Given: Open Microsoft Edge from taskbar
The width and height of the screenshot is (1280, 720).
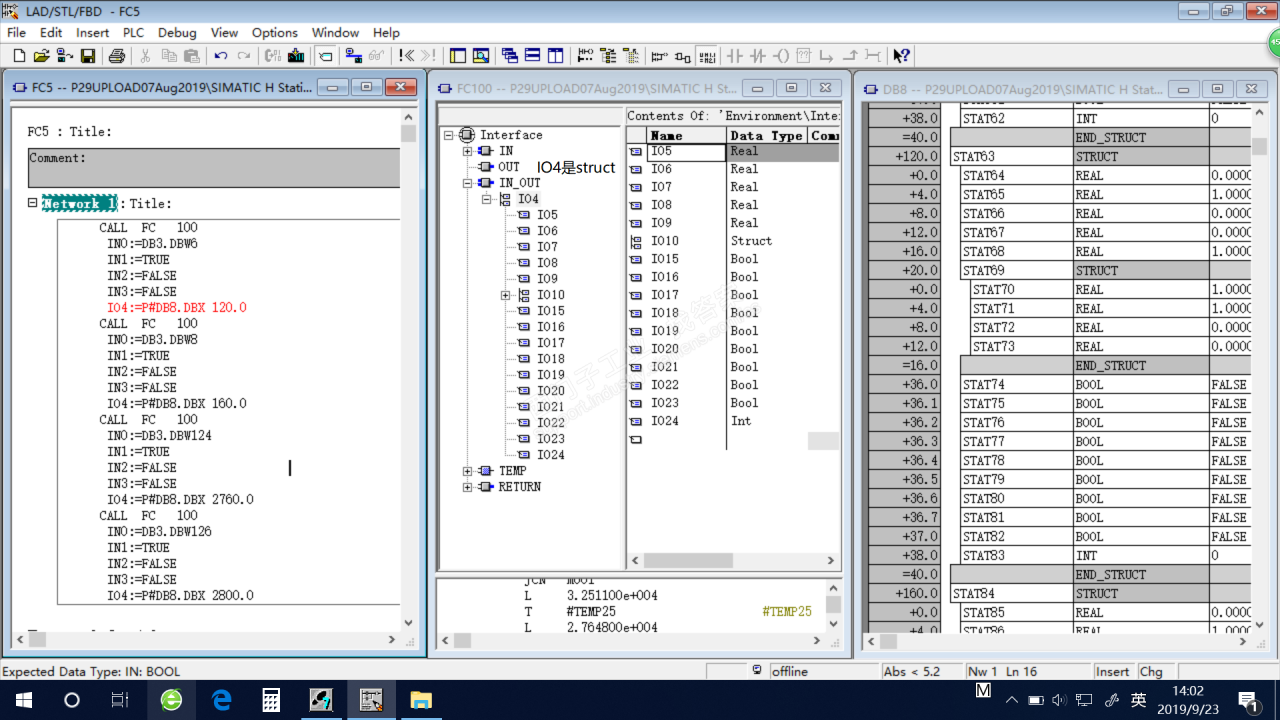Looking at the screenshot, I should [222, 700].
